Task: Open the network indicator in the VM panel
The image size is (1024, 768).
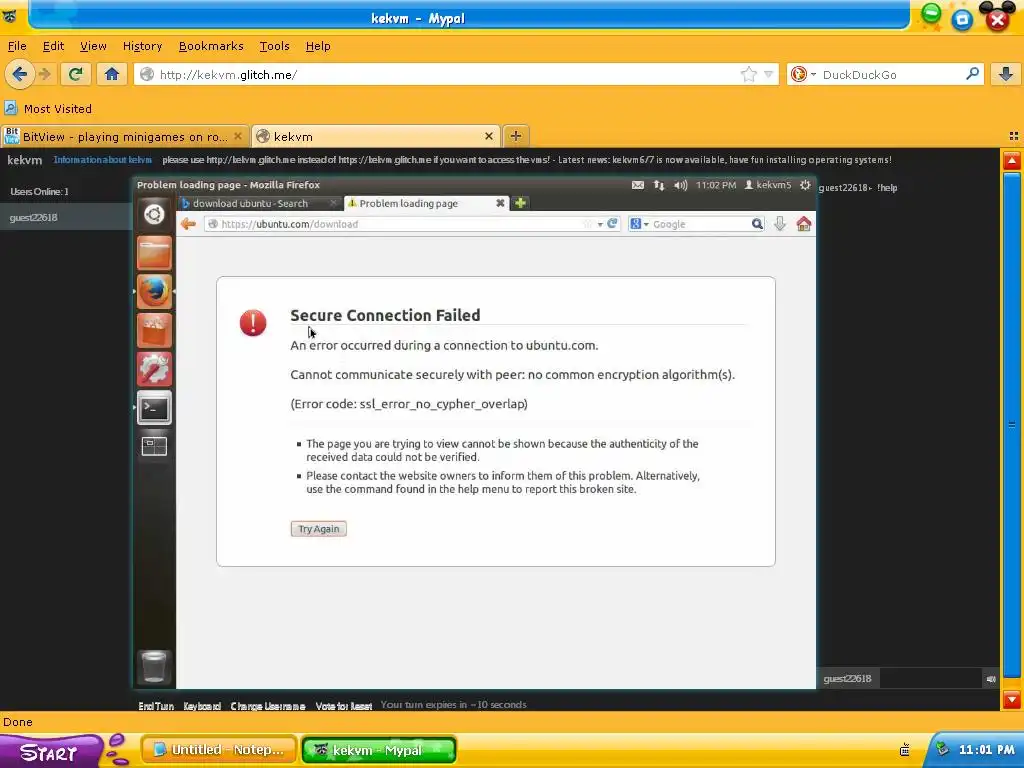Action: pyautogui.click(x=659, y=185)
